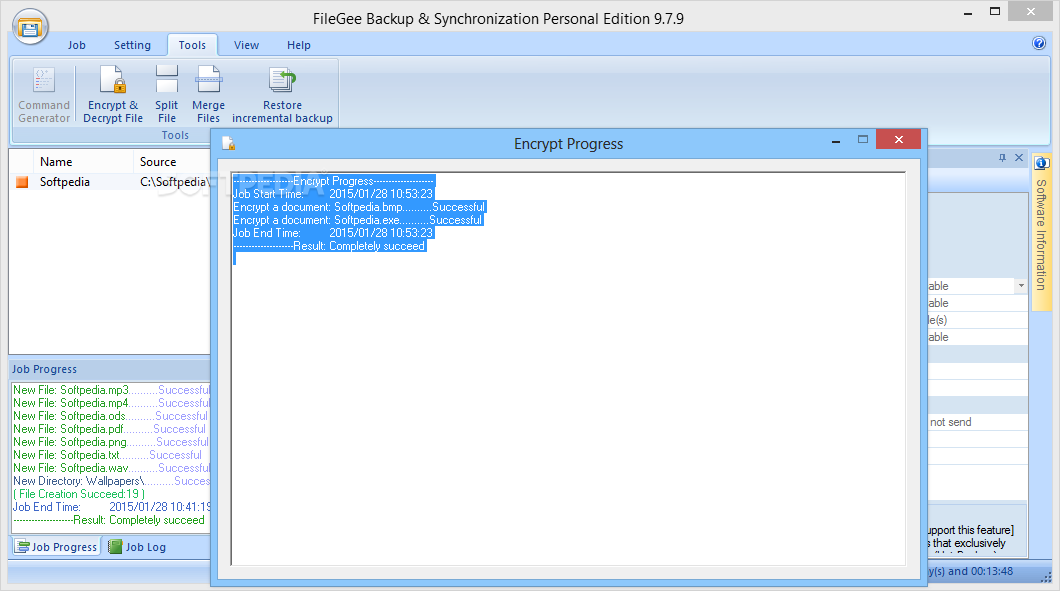This screenshot has height=591, width=1060.
Task: Click the New File: Softpedia.ods log line
Action: 110,416
